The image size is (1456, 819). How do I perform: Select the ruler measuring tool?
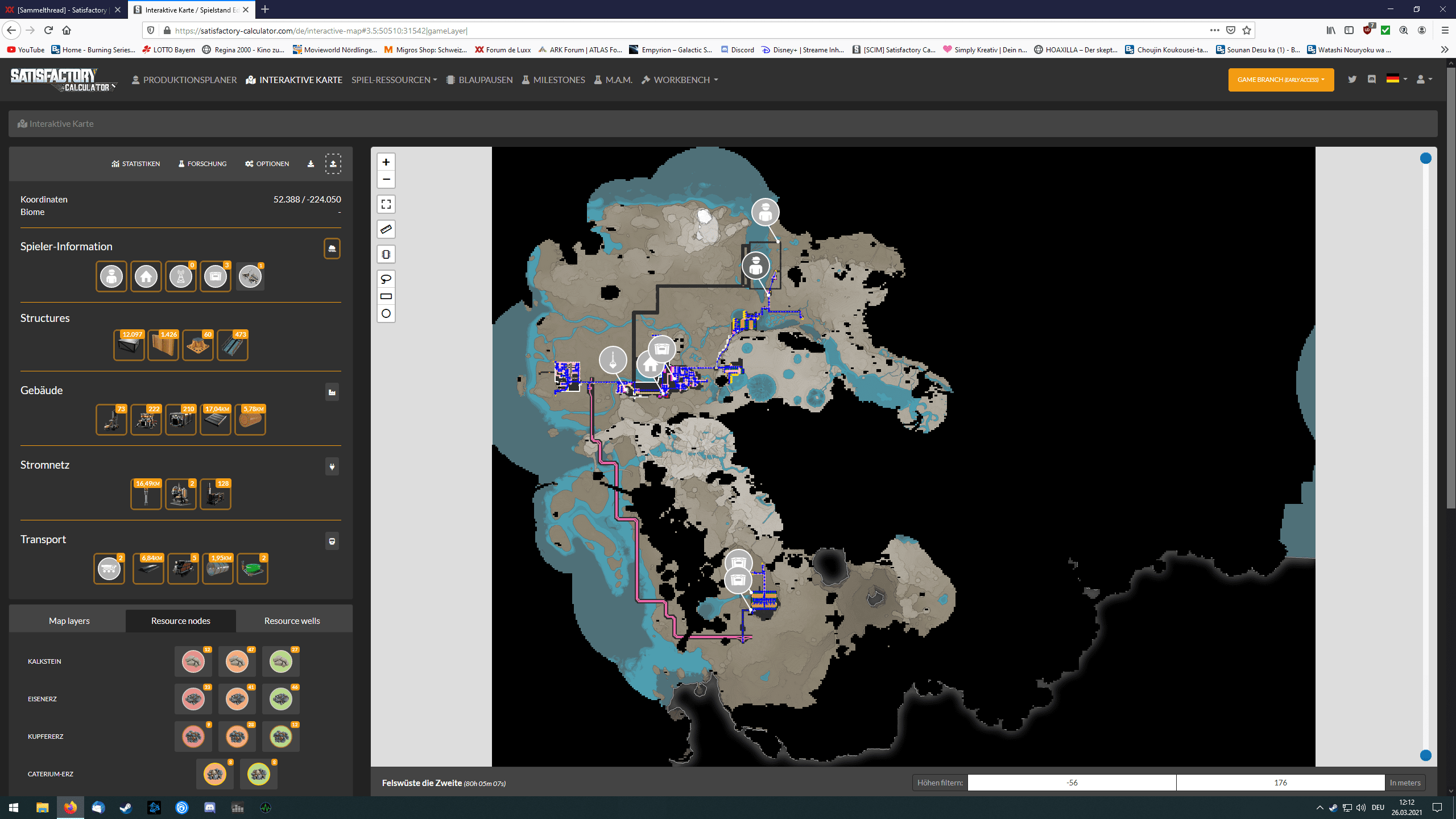pos(386,229)
